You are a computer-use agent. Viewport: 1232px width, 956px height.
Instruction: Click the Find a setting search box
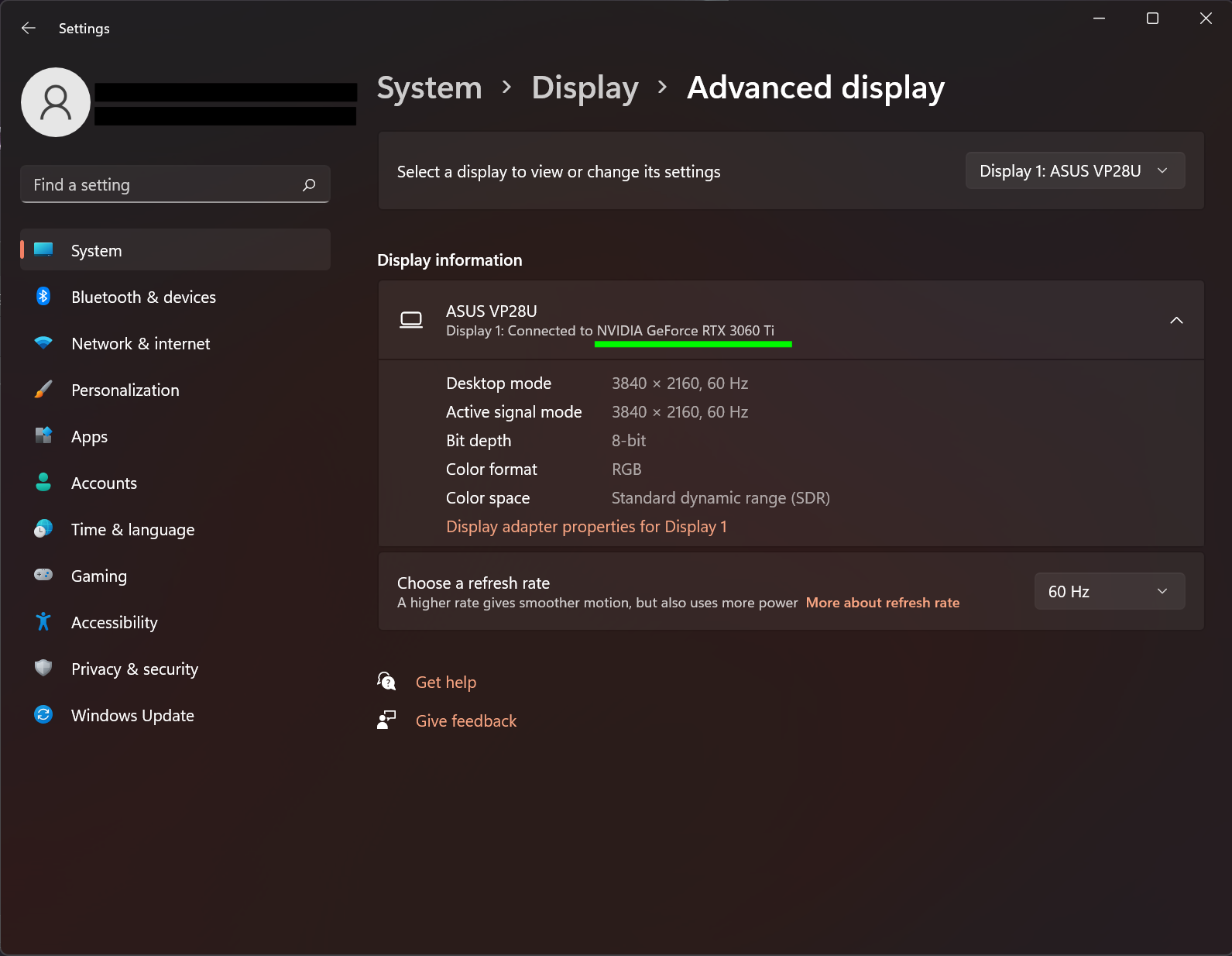(x=163, y=185)
